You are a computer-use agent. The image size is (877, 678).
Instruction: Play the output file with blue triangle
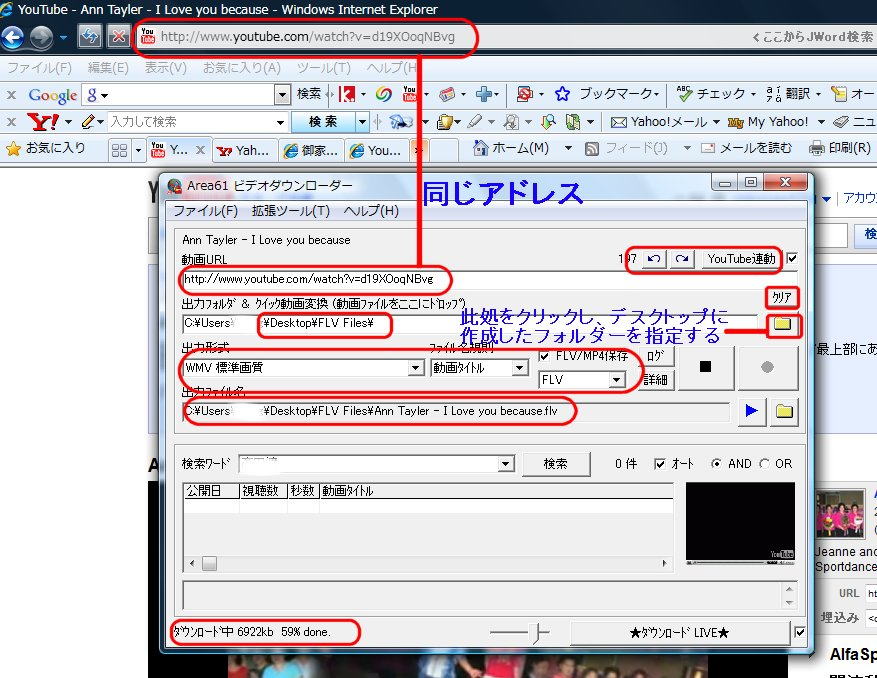pos(751,411)
